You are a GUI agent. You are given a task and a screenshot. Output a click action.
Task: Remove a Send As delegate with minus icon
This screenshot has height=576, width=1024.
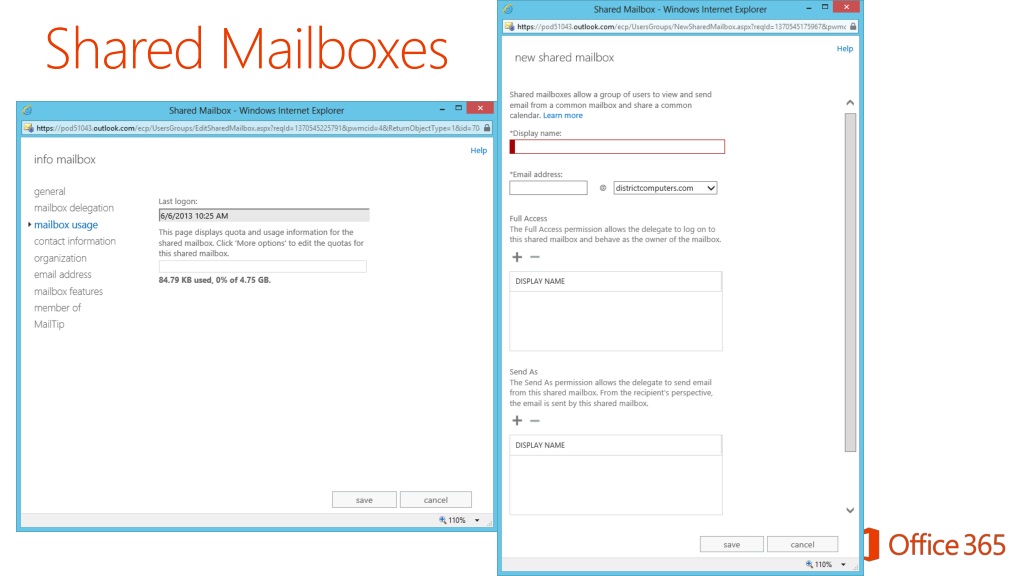[x=535, y=421]
